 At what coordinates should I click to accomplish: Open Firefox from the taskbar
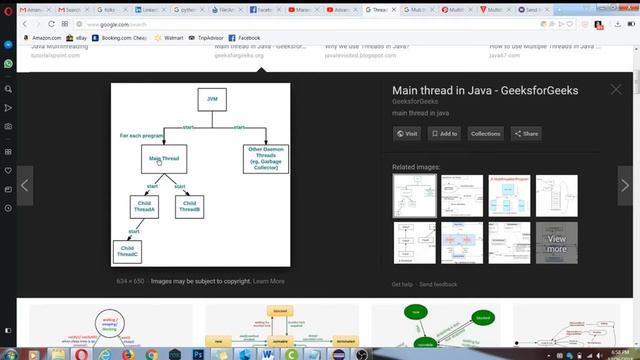(x=128, y=354)
